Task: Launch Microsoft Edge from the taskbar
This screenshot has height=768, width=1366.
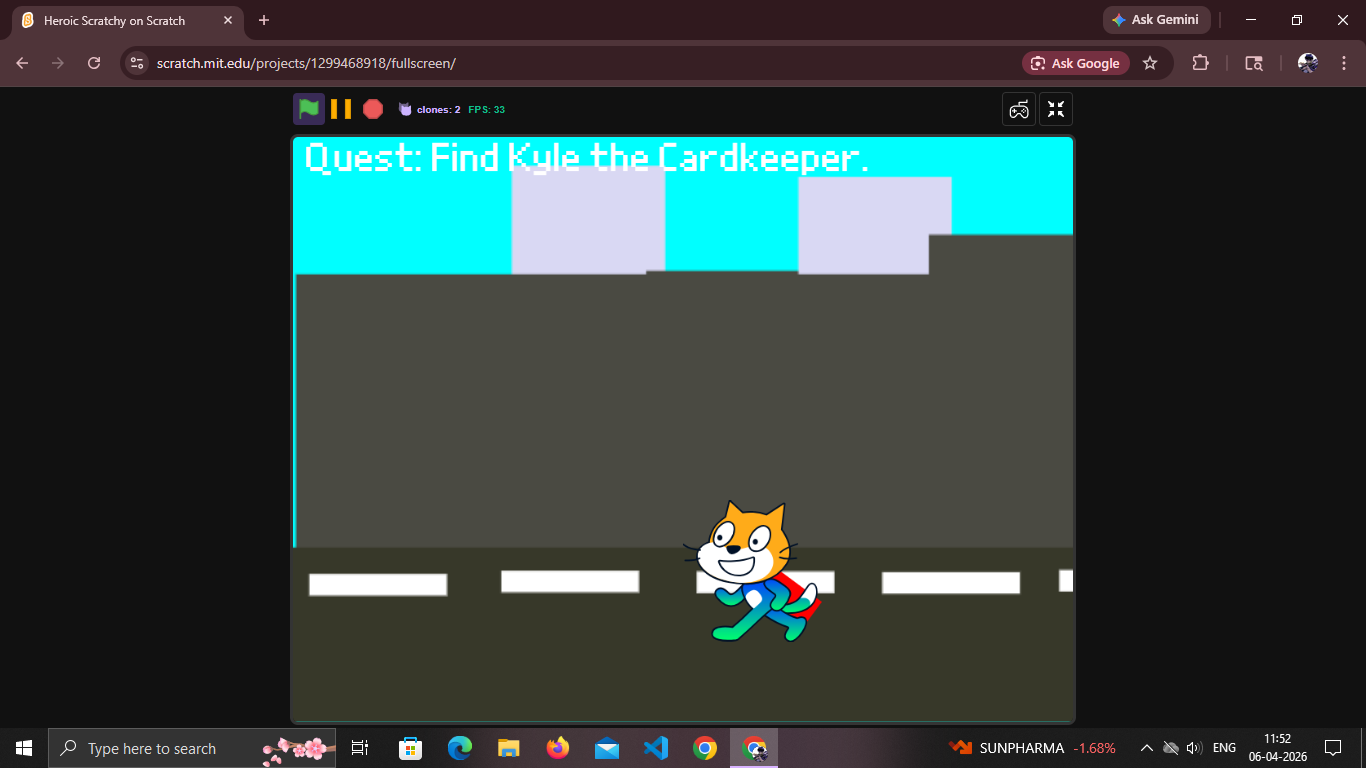Action: click(459, 748)
